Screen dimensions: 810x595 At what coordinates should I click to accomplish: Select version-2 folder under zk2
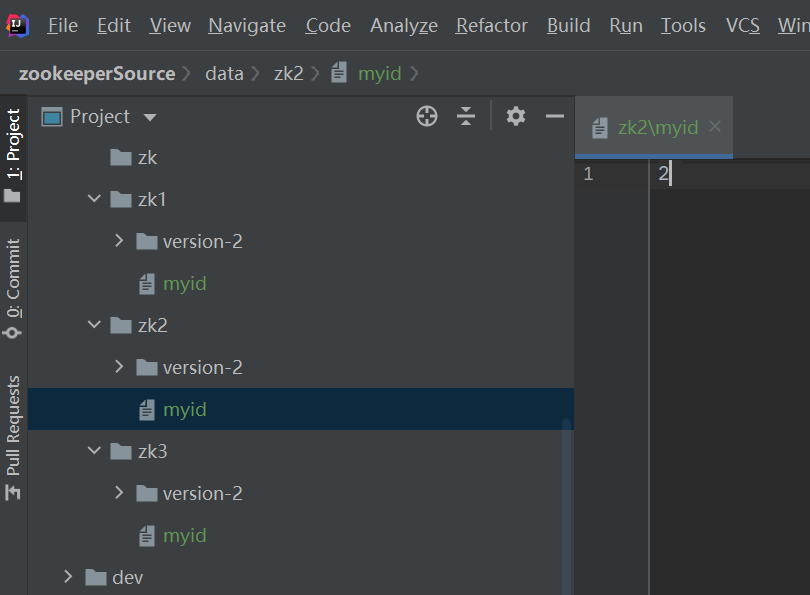(202, 367)
